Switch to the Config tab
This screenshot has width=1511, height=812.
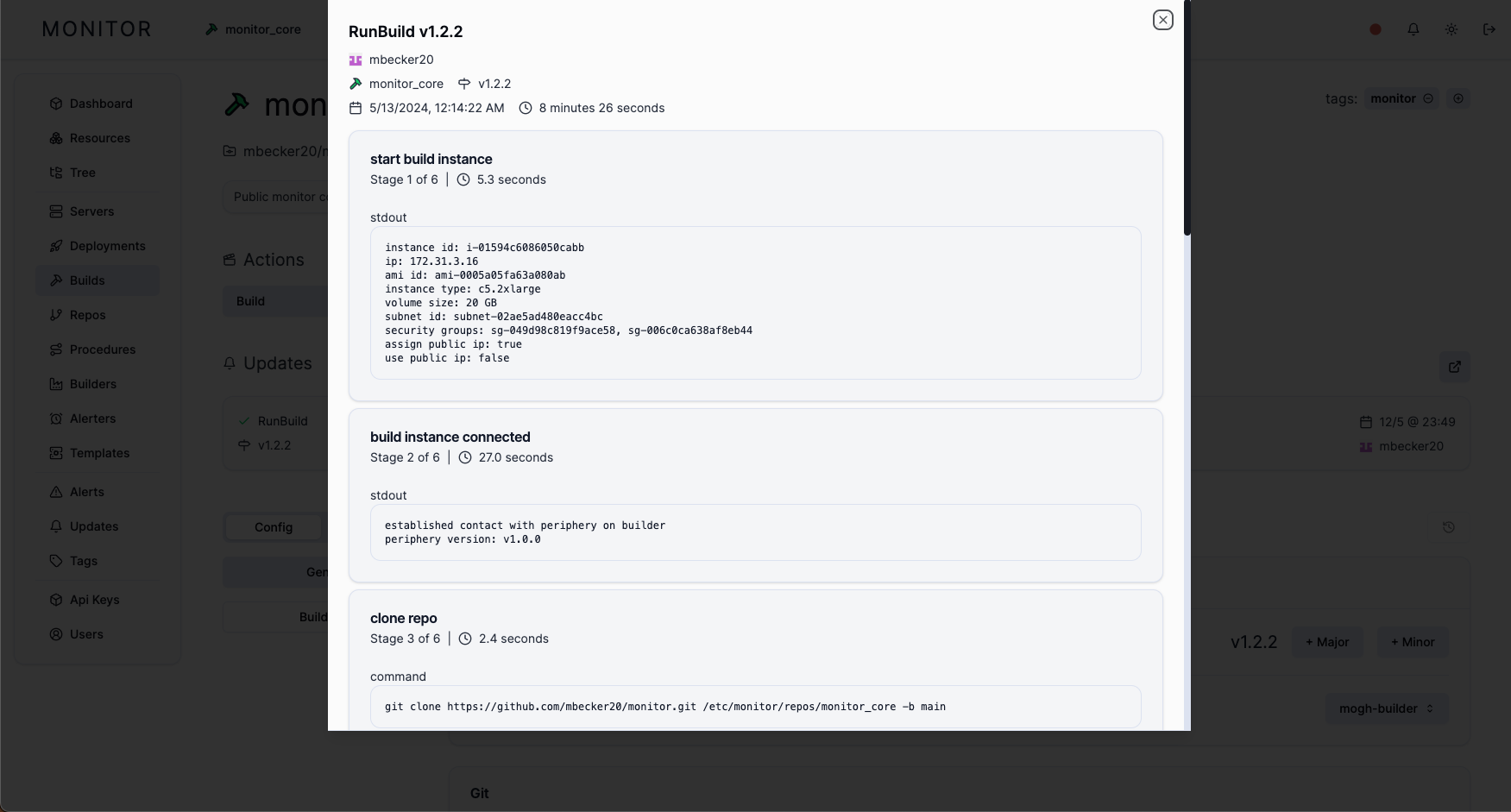pos(274,527)
